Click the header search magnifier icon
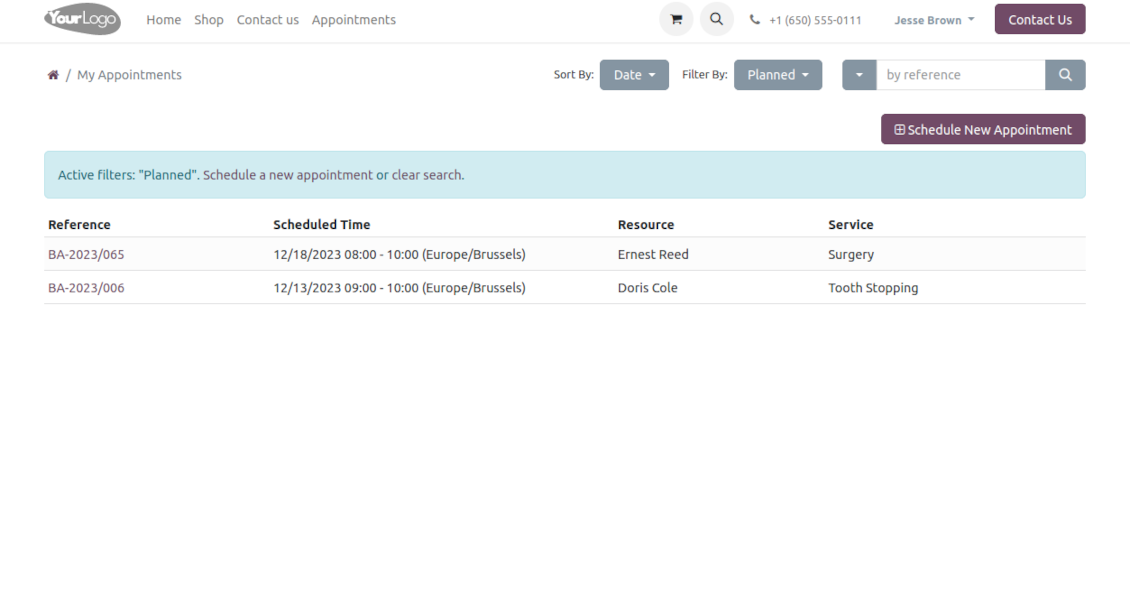The width and height of the screenshot is (1130, 593). pyautogui.click(x=716, y=20)
